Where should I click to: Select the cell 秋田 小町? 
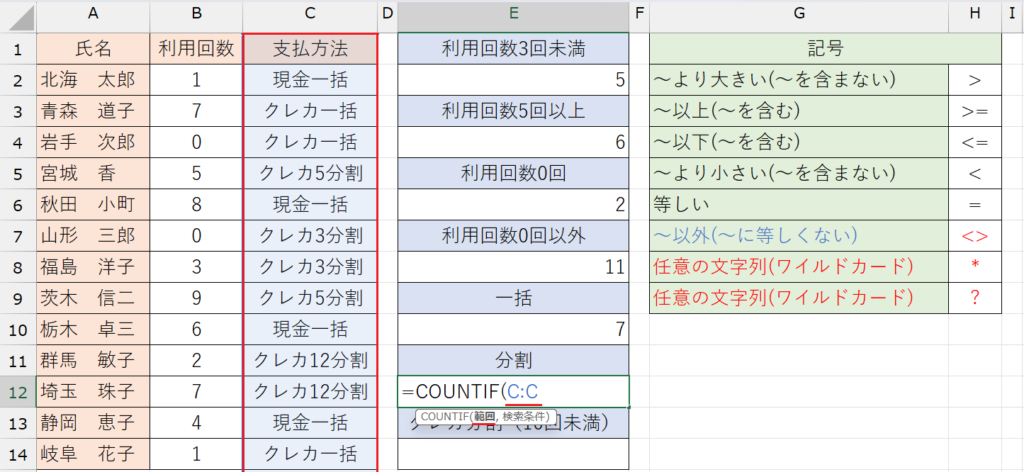[93, 204]
